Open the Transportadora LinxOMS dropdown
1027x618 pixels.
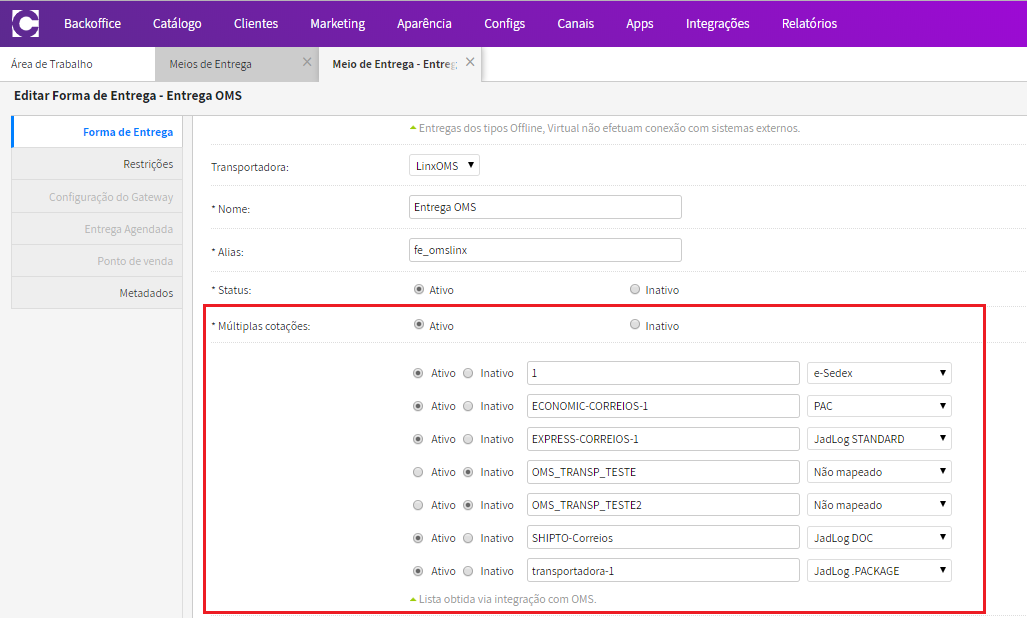(444, 166)
